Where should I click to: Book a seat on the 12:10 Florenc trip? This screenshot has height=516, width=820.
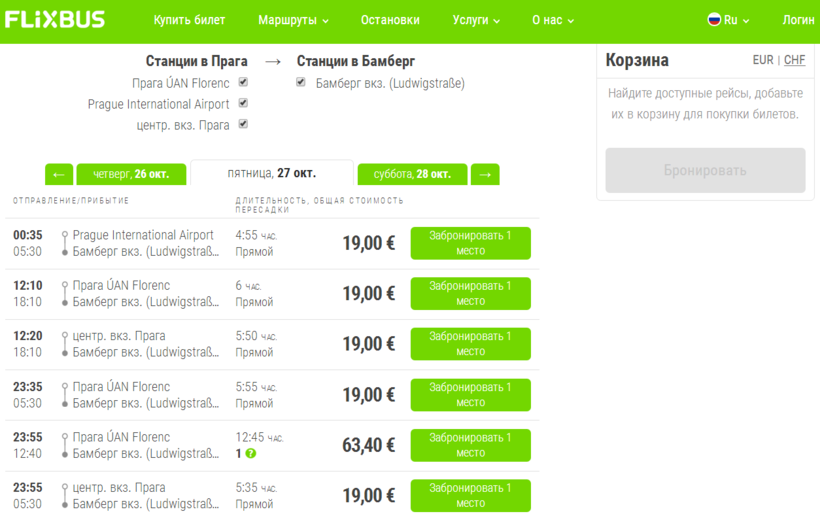tap(471, 293)
